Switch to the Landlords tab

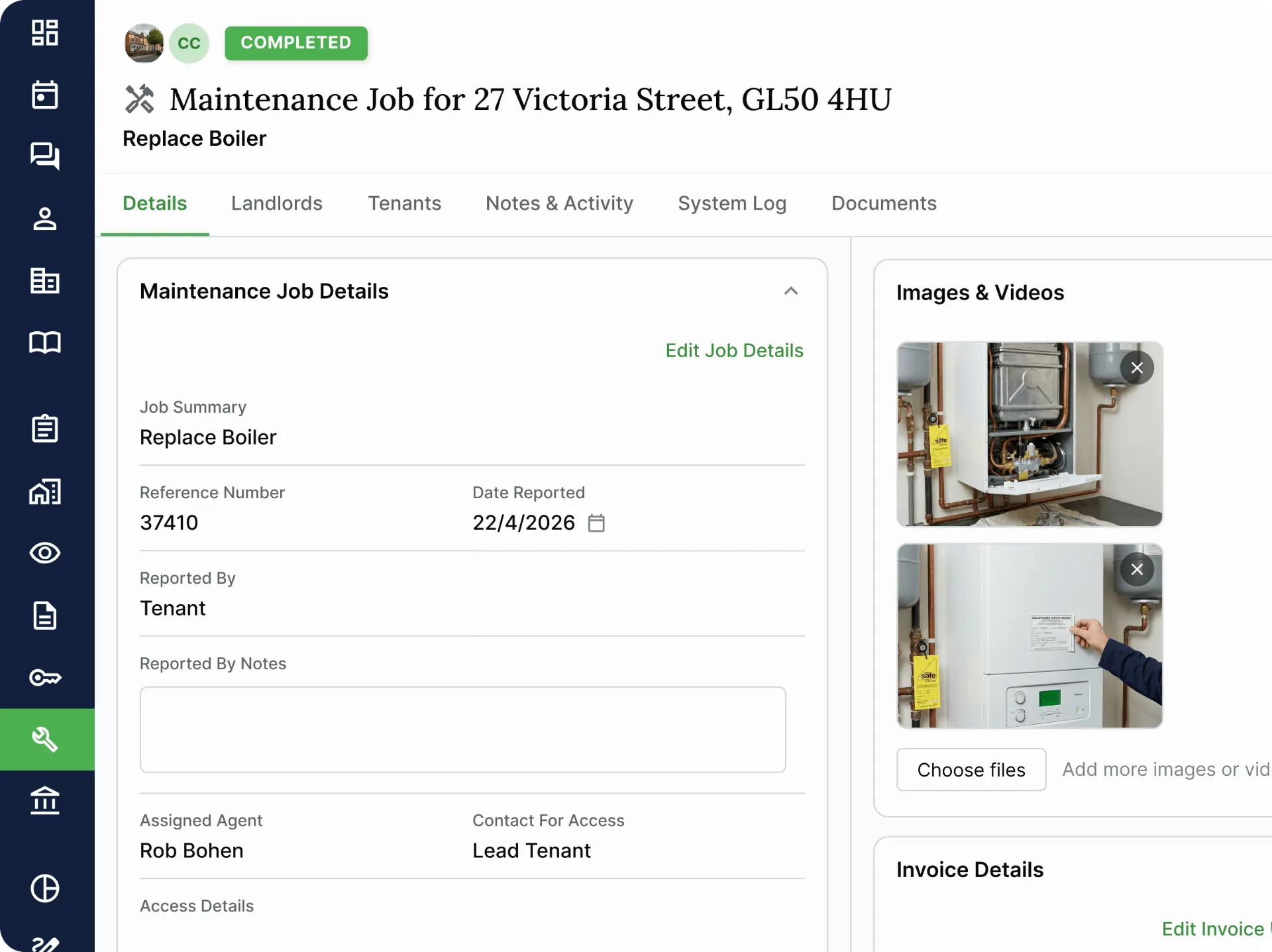(x=277, y=203)
